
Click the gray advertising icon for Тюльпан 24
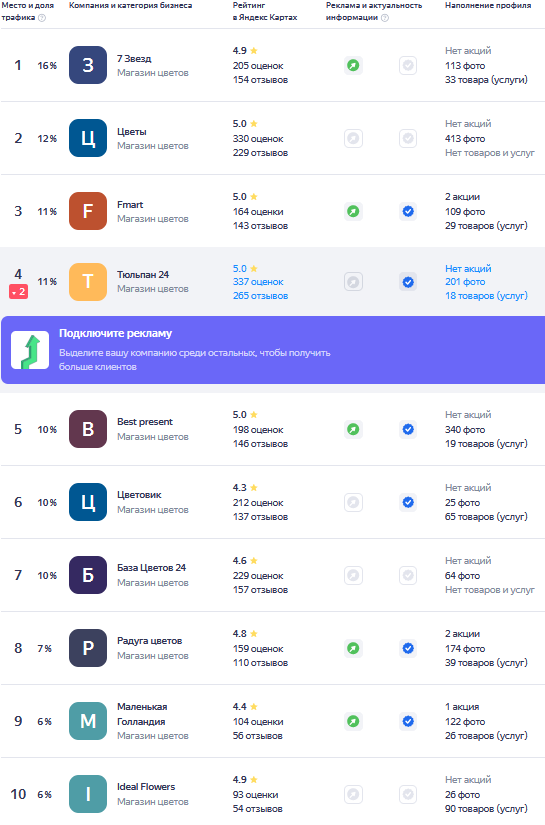(354, 282)
